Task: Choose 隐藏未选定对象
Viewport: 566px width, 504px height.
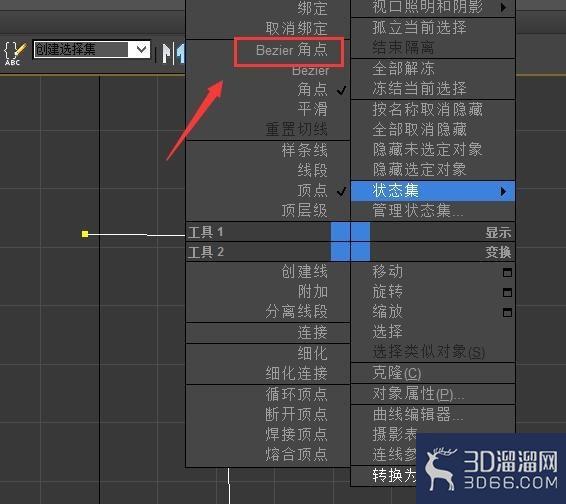Action: [x=427, y=149]
